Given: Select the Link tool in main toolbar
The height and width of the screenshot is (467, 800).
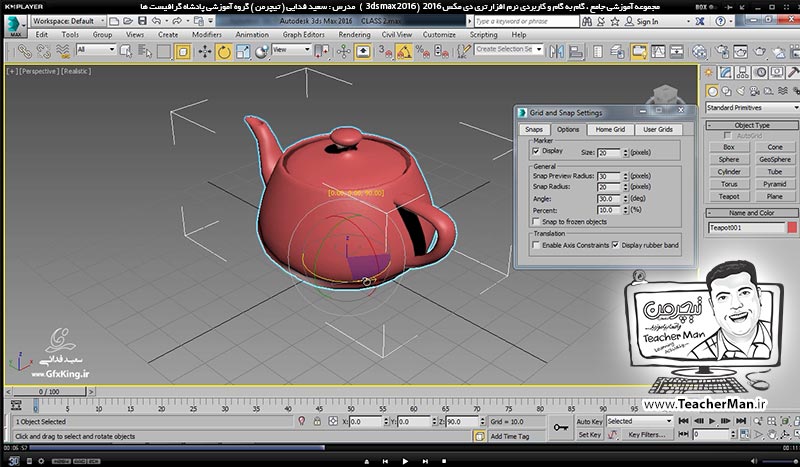Looking at the screenshot, I should point(23,51).
